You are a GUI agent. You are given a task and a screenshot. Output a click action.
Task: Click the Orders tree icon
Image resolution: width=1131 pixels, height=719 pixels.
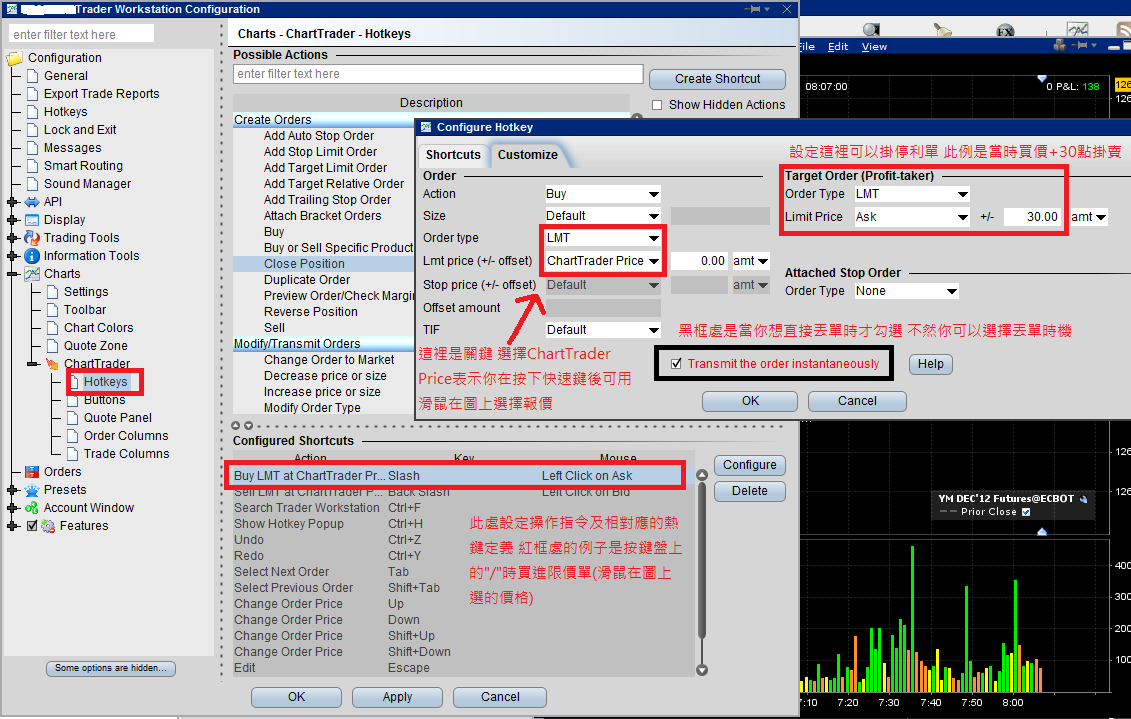pyautogui.click(x=32, y=472)
